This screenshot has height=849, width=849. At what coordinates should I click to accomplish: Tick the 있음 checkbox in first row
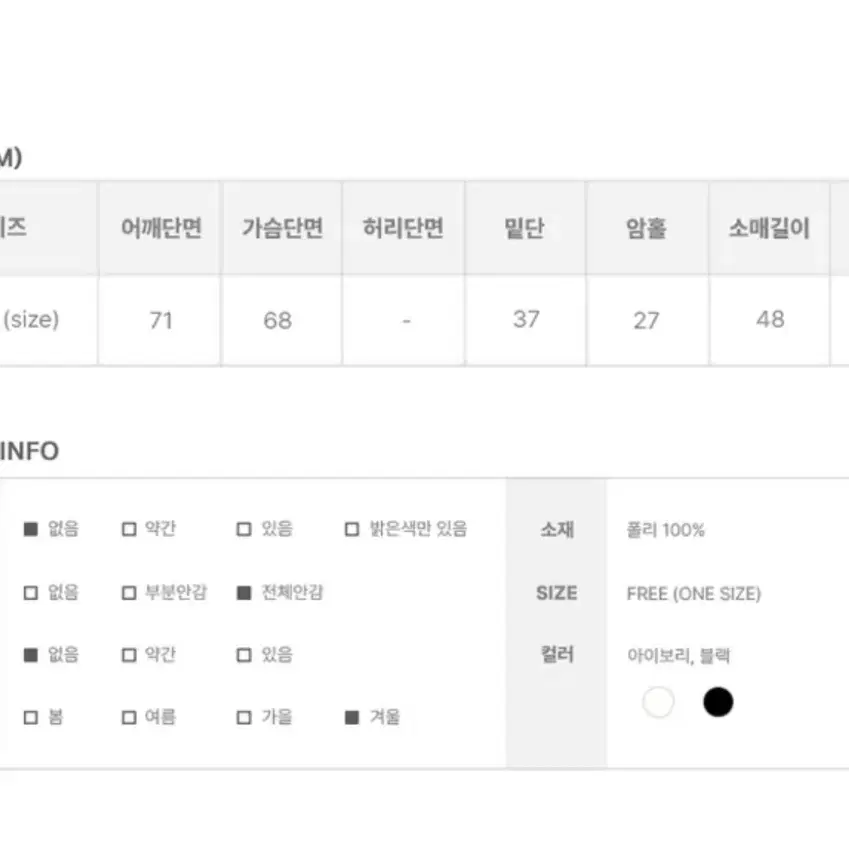pyautogui.click(x=244, y=529)
